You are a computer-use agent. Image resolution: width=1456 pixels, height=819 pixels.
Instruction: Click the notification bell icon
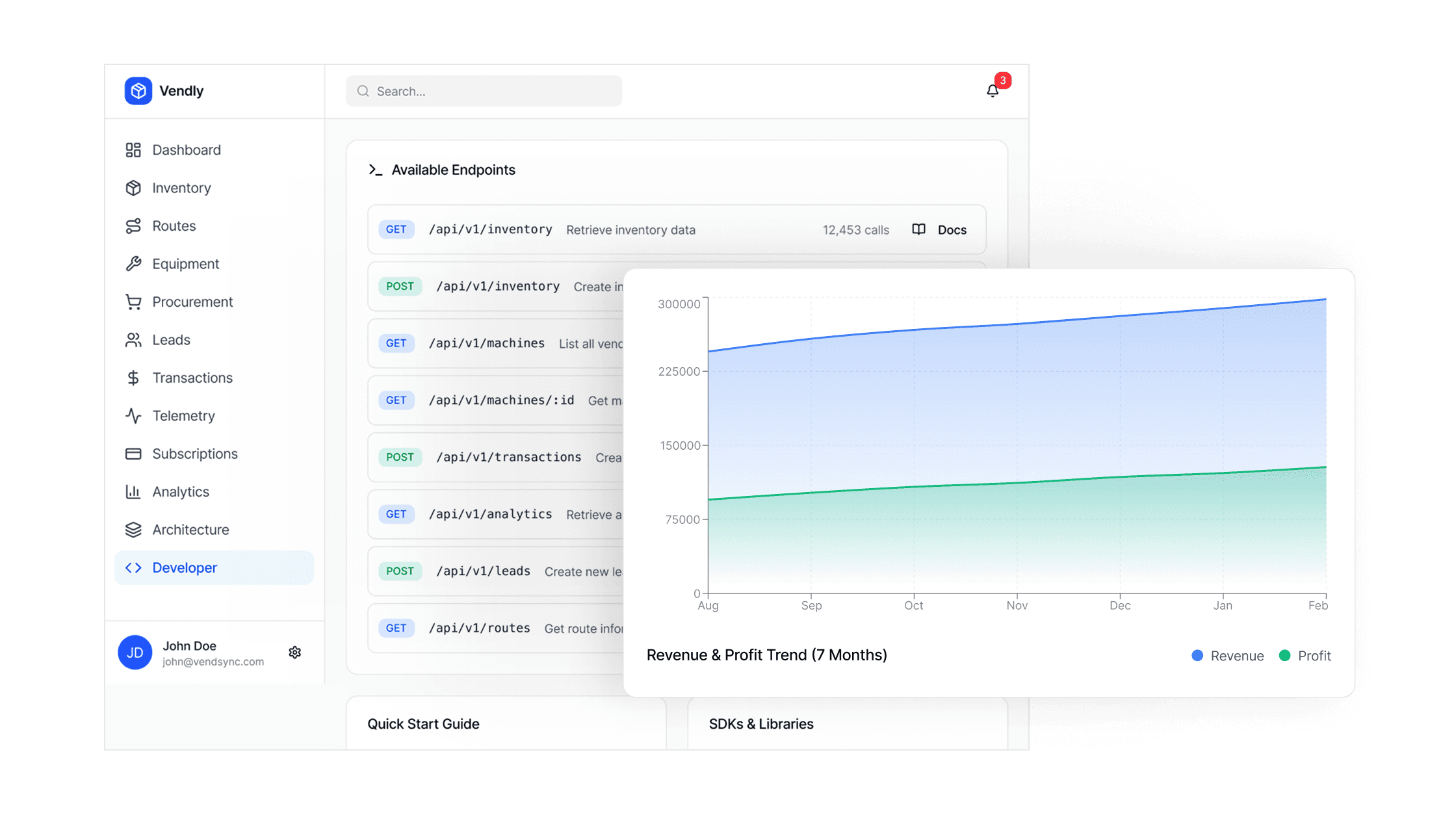coord(992,90)
